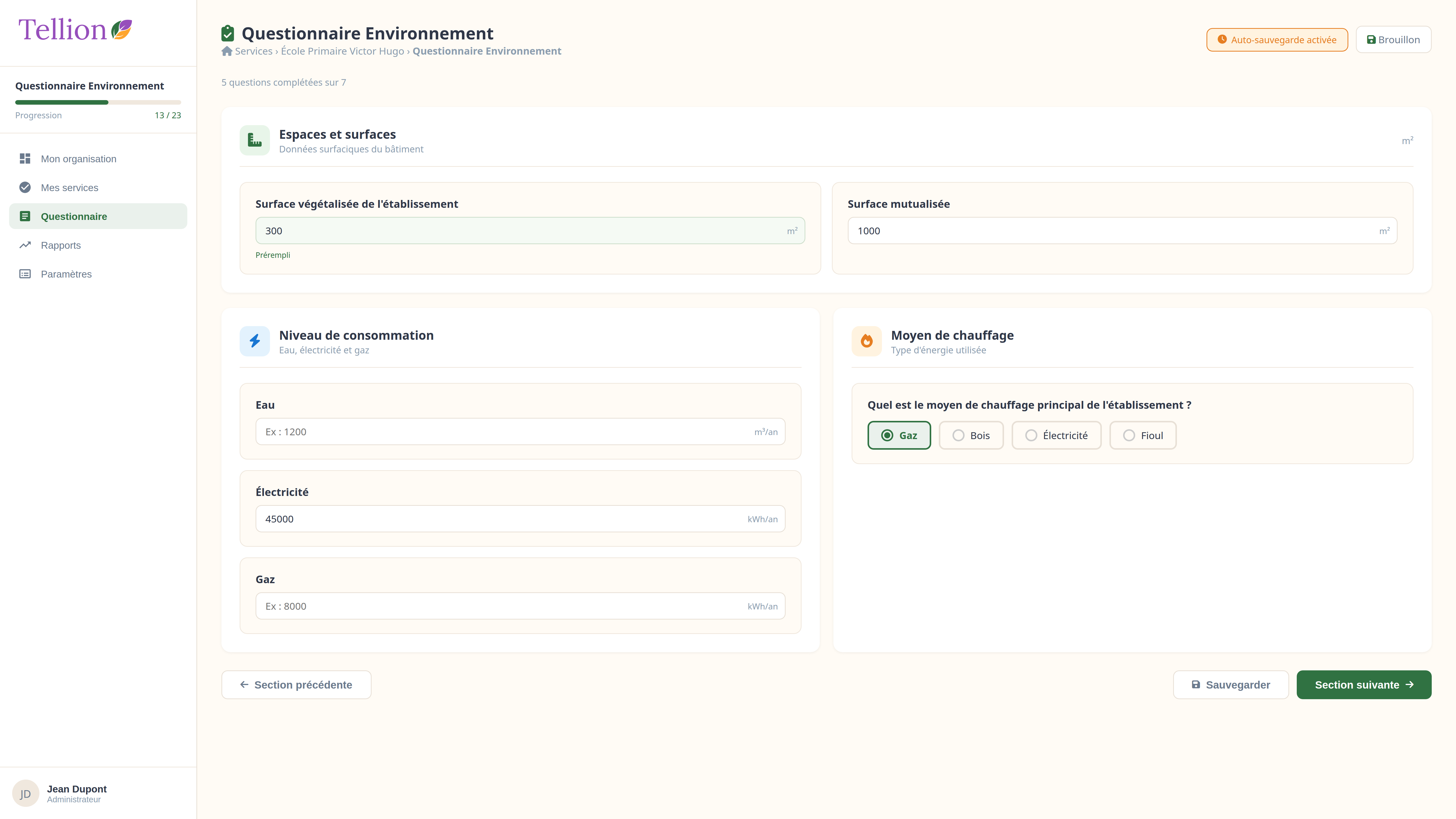1456x819 pixels.
Task: Choose Électricité heating option
Action: click(x=1056, y=435)
